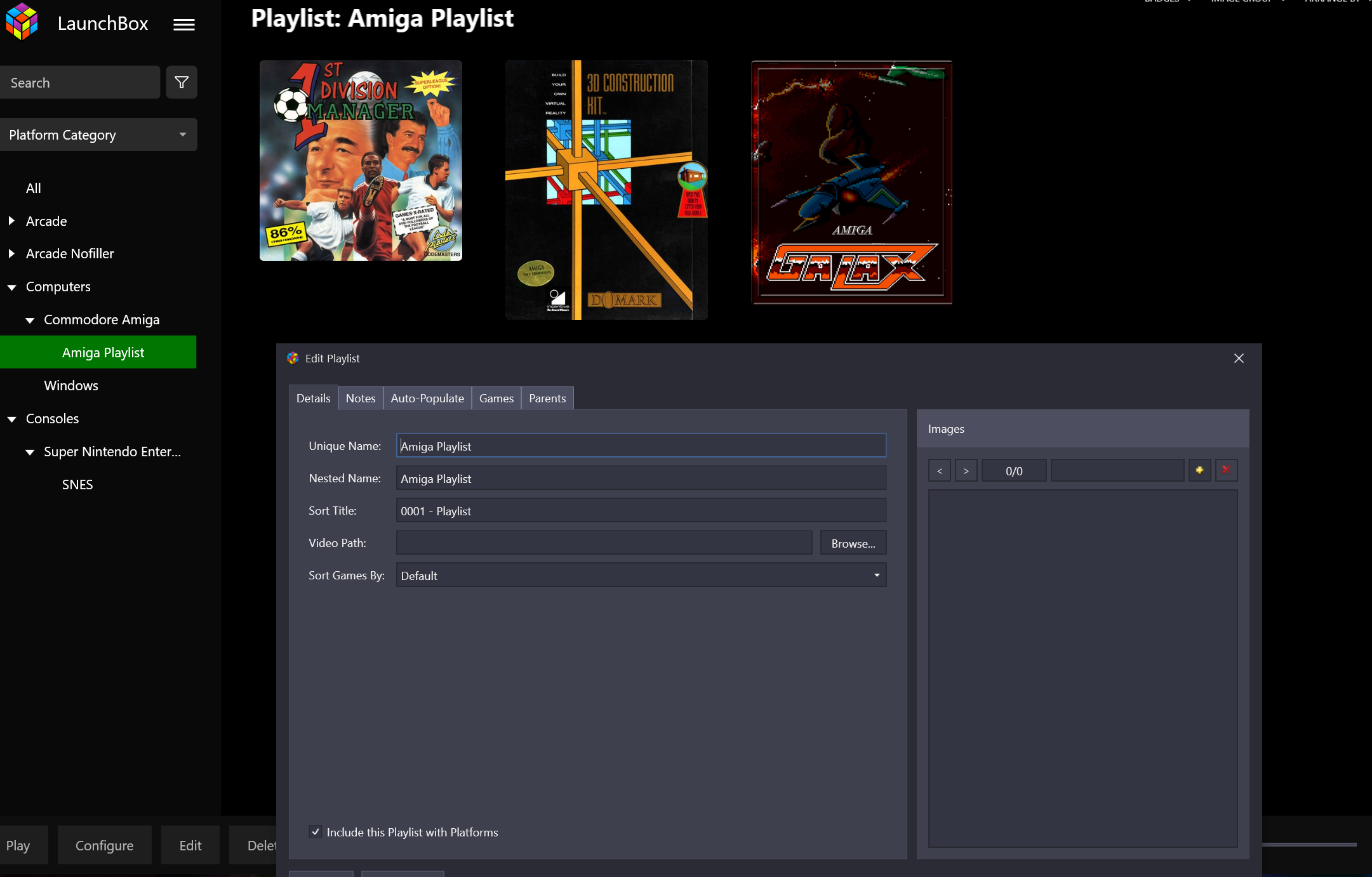Click the Unique Name field

pyautogui.click(x=641, y=446)
